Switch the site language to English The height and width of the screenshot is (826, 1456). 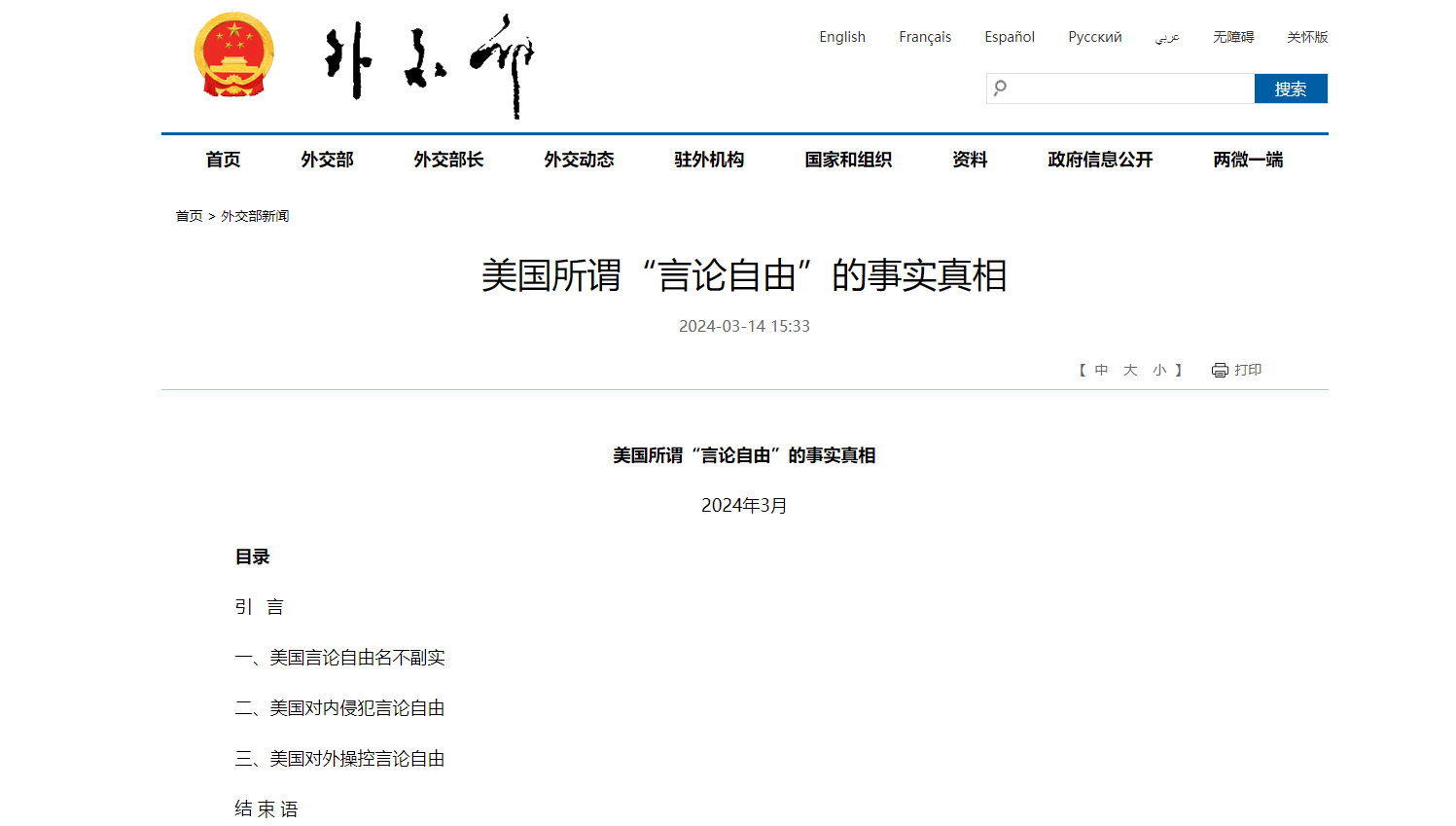(x=842, y=37)
